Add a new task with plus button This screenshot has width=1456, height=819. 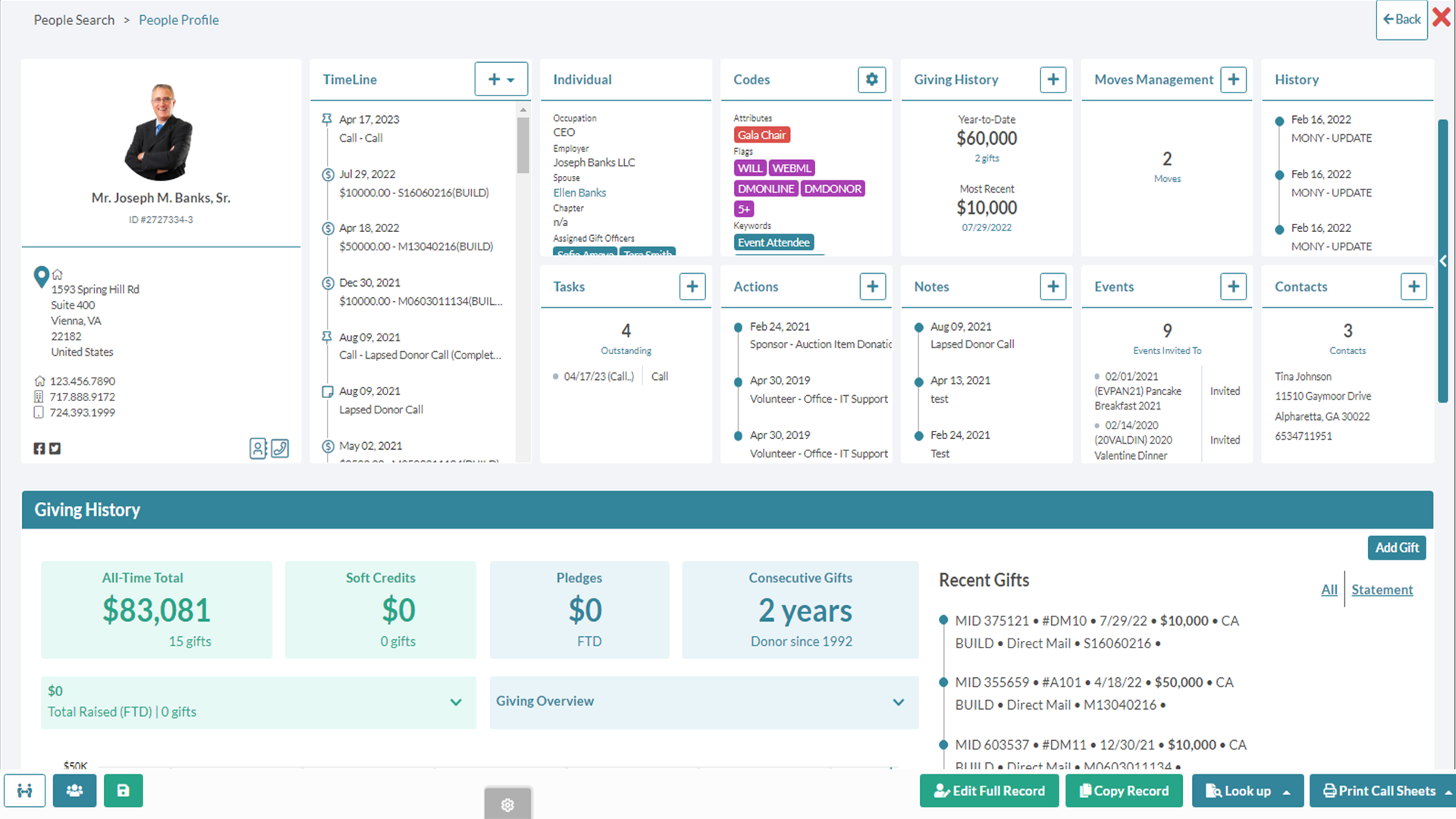coord(692,287)
